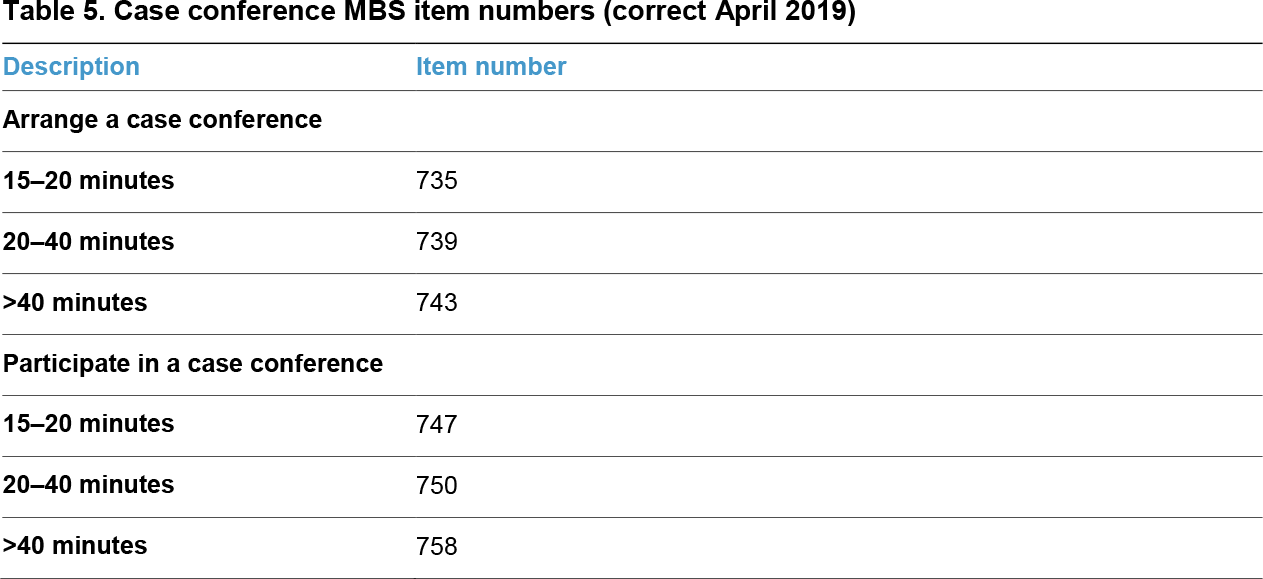Viewport: 1263px width, 579px height.
Task: Click "20–40 minutes" under Arrange a case conference
Action: (88, 242)
